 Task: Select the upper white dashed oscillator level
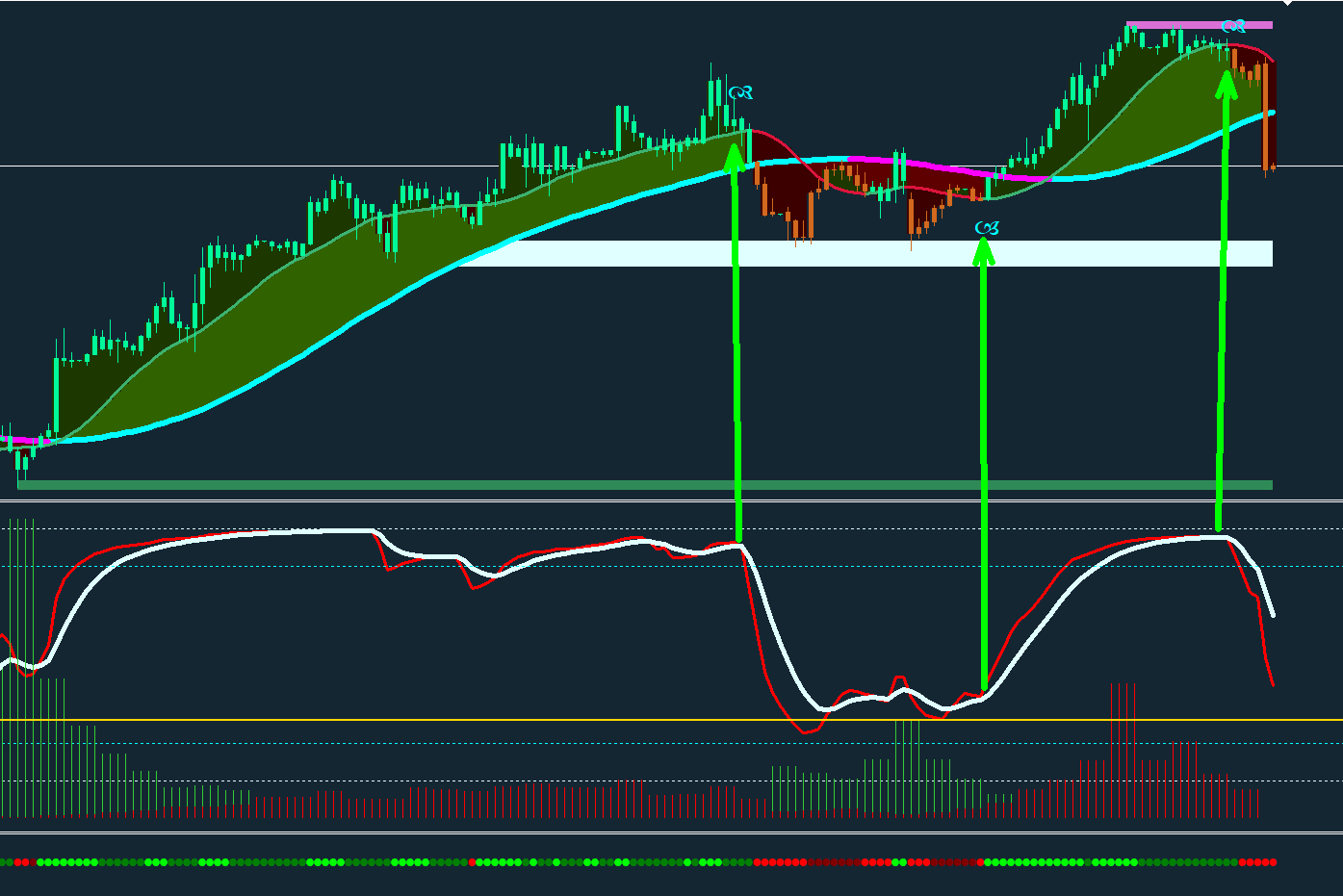[x=671, y=528]
